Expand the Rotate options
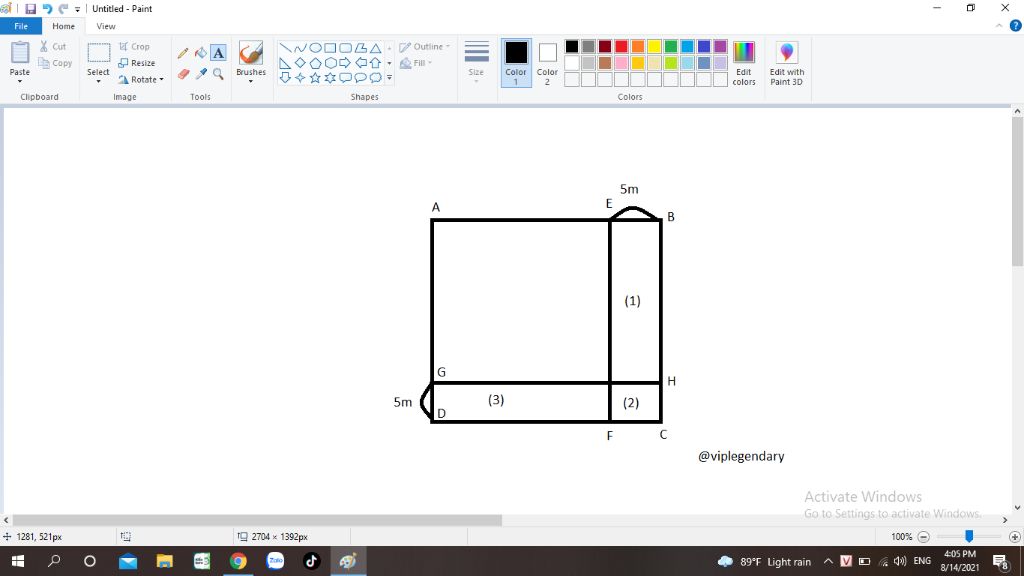This screenshot has height=576, width=1024. 141,80
